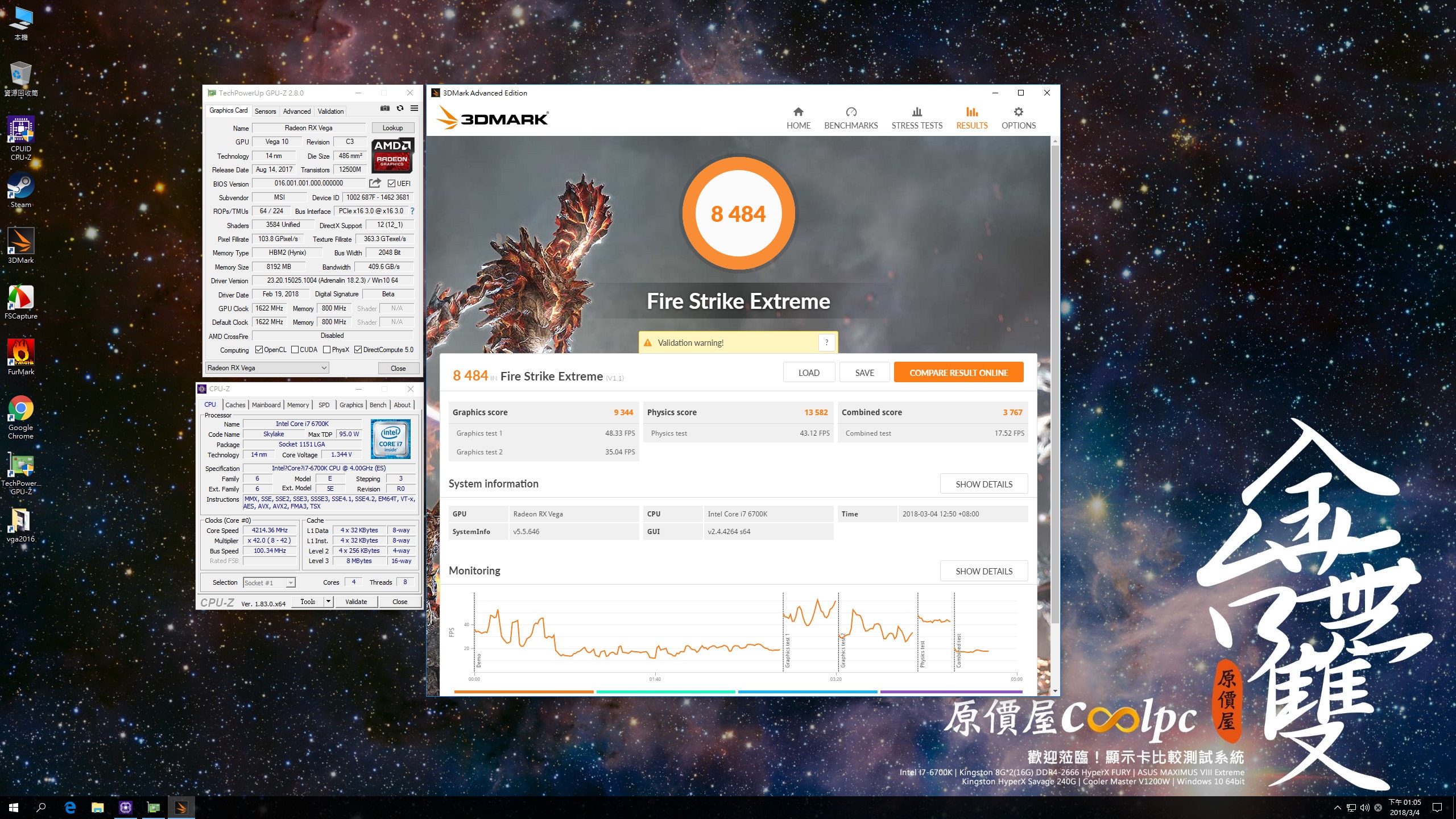1456x819 pixels.
Task: Click the Validation warning banner
Action: point(738,342)
